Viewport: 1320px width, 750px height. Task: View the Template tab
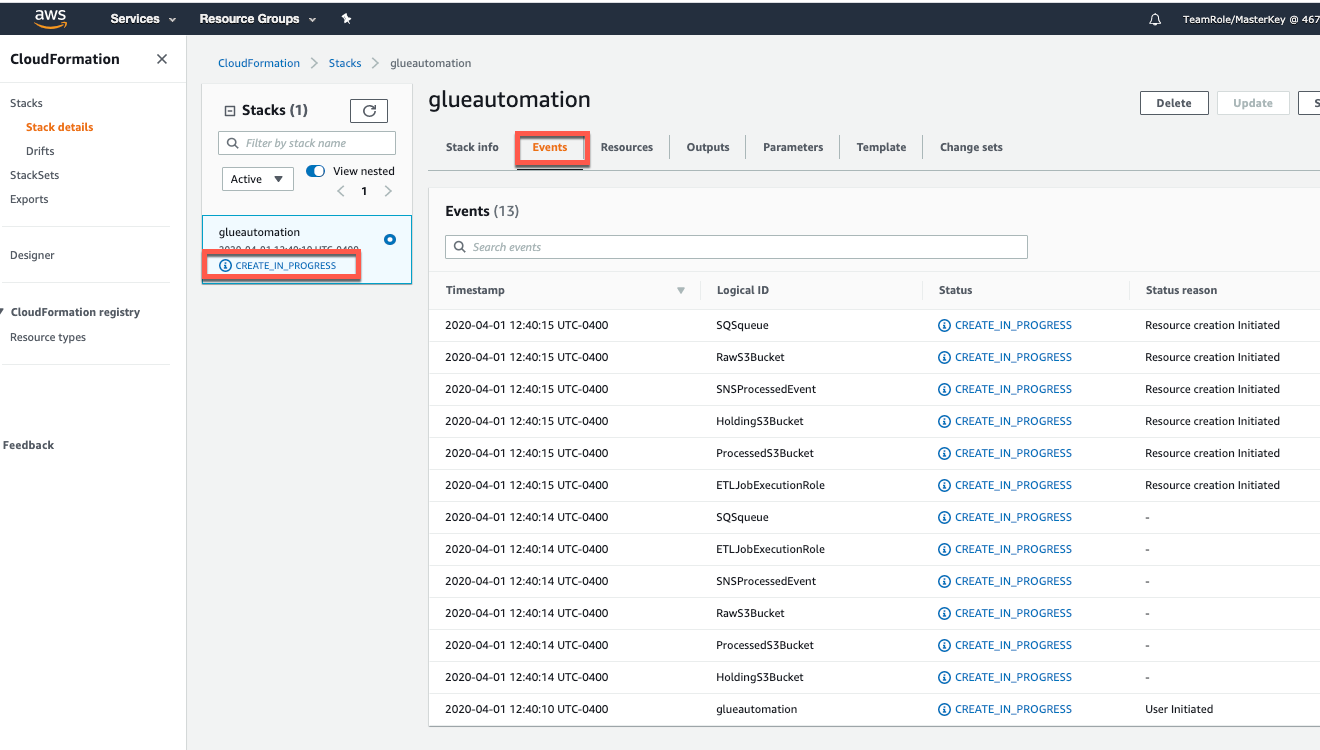[x=881, y=147]
